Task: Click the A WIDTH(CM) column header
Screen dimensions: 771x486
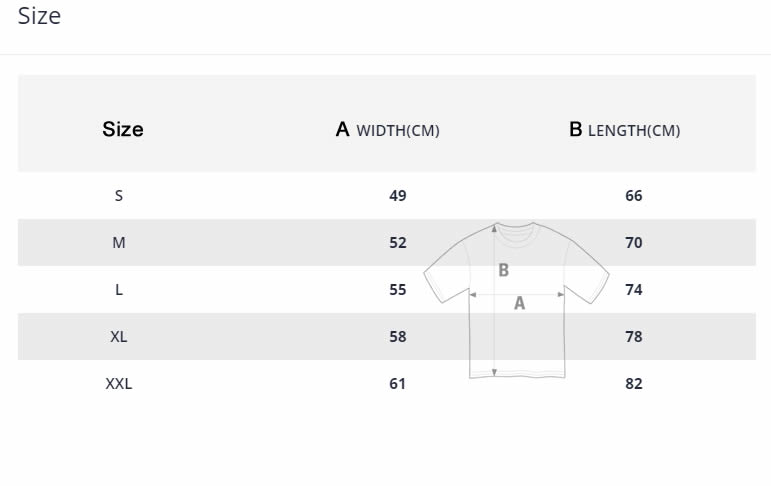Action: (387, 130)
